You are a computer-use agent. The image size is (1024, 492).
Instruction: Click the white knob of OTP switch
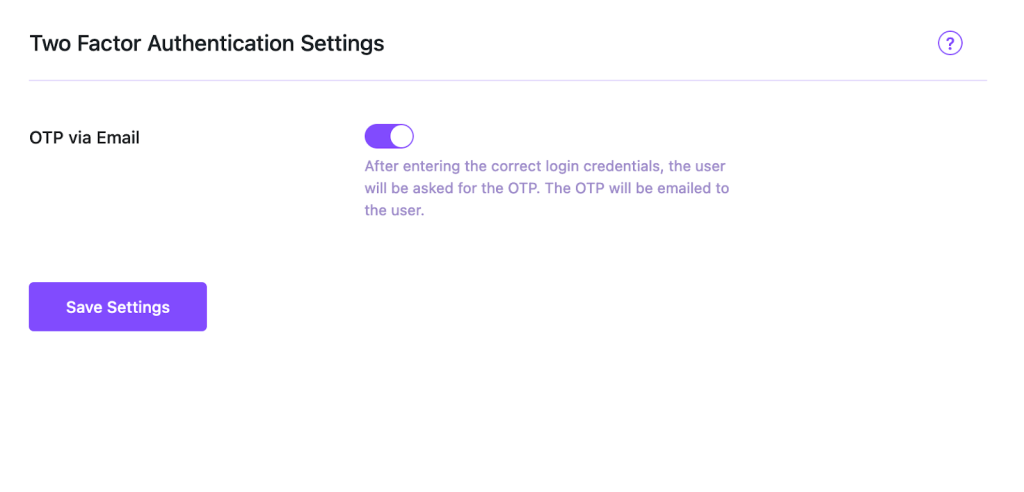point(401,136)
